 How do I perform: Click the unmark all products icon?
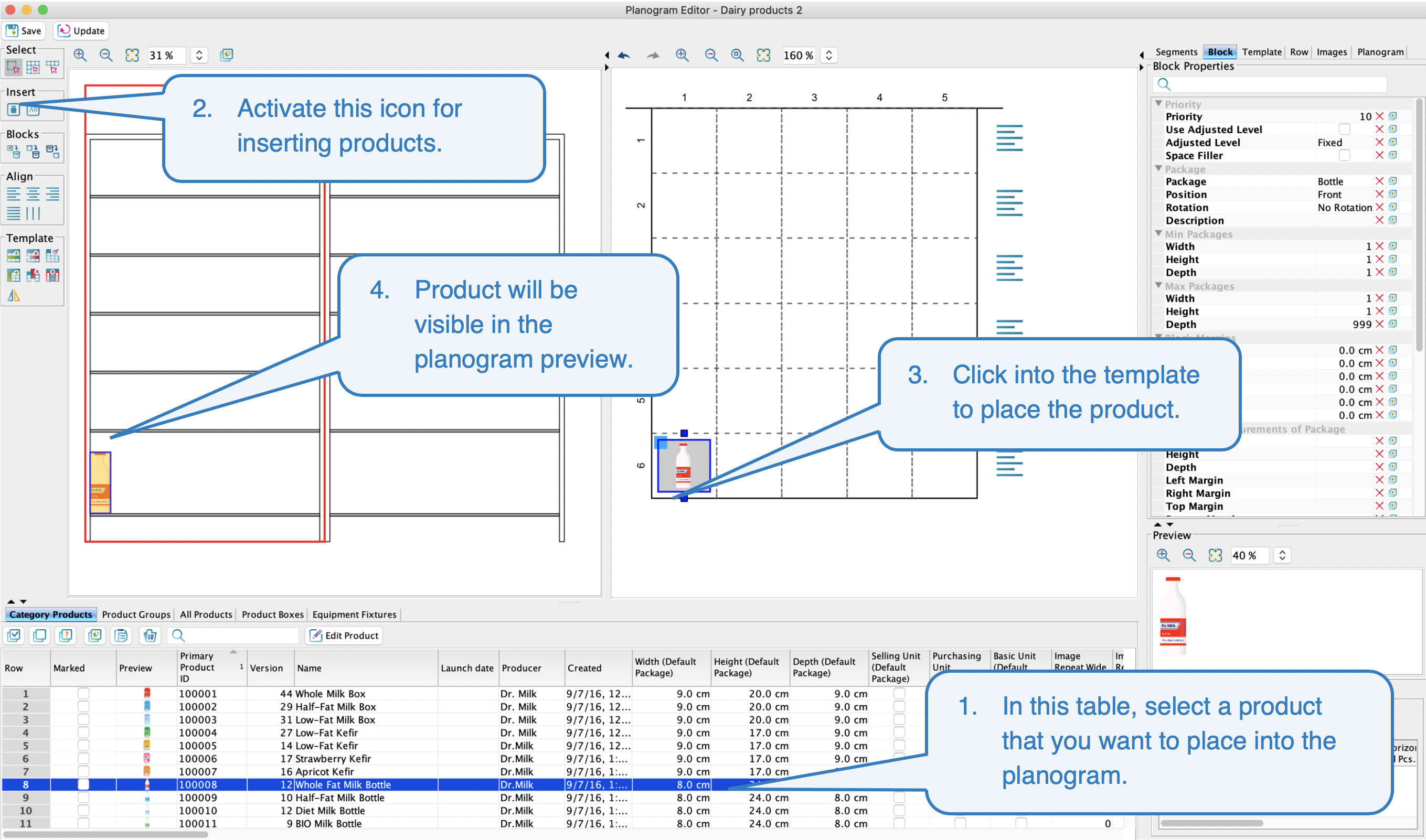click(x=40, y=636)
